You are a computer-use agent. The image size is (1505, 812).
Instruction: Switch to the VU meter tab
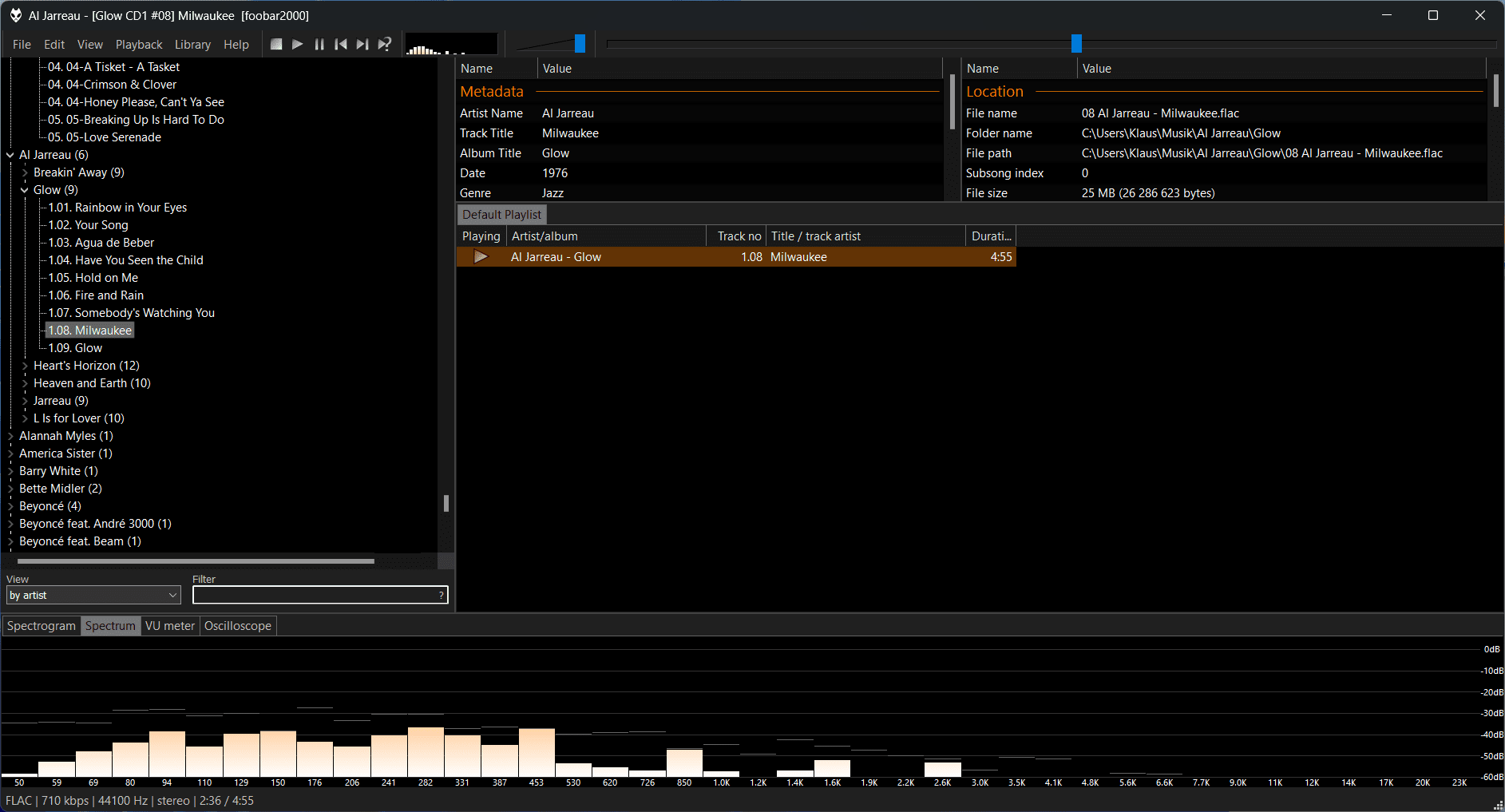170,626
